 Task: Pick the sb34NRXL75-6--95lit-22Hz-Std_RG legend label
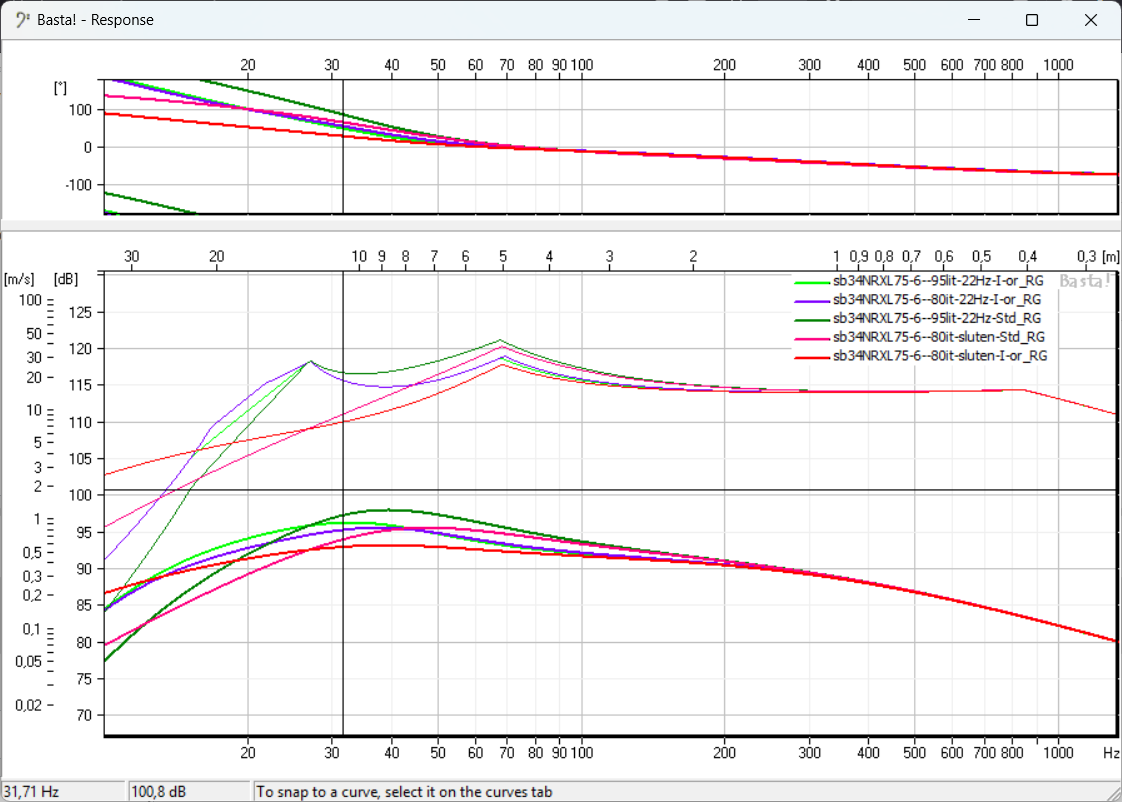939,318
